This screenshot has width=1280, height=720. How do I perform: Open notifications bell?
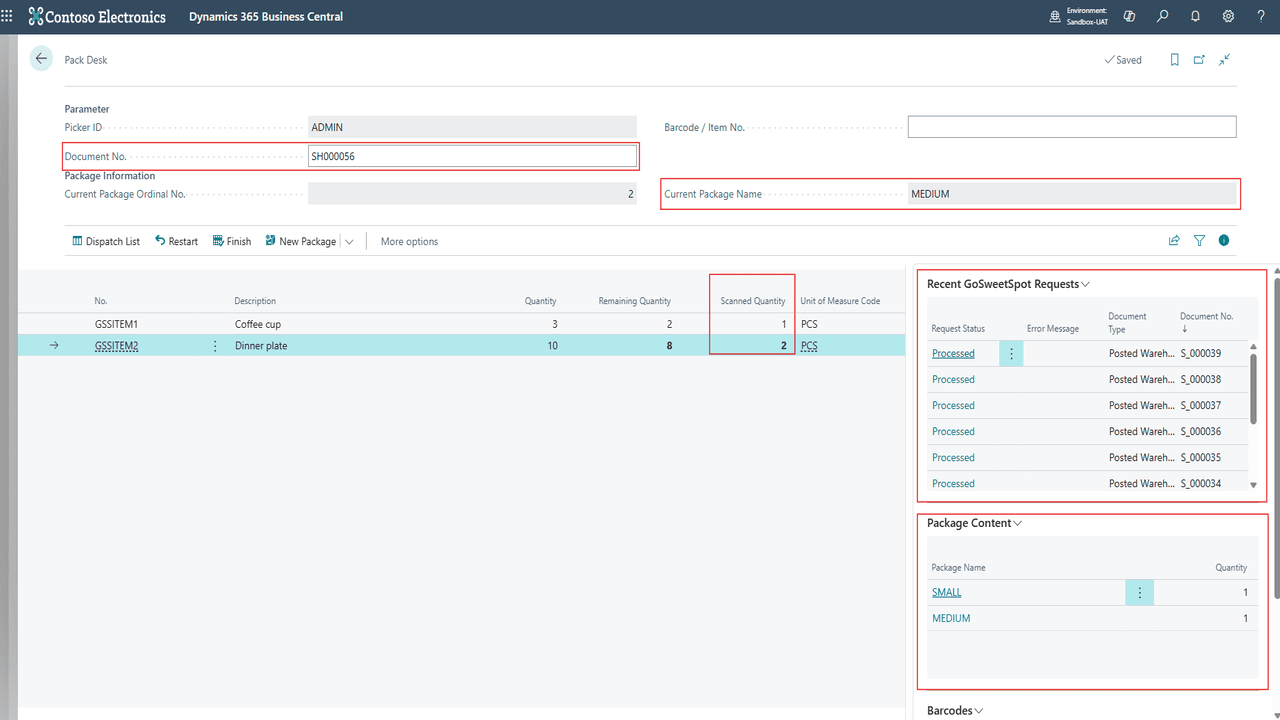pos(1195,16)
